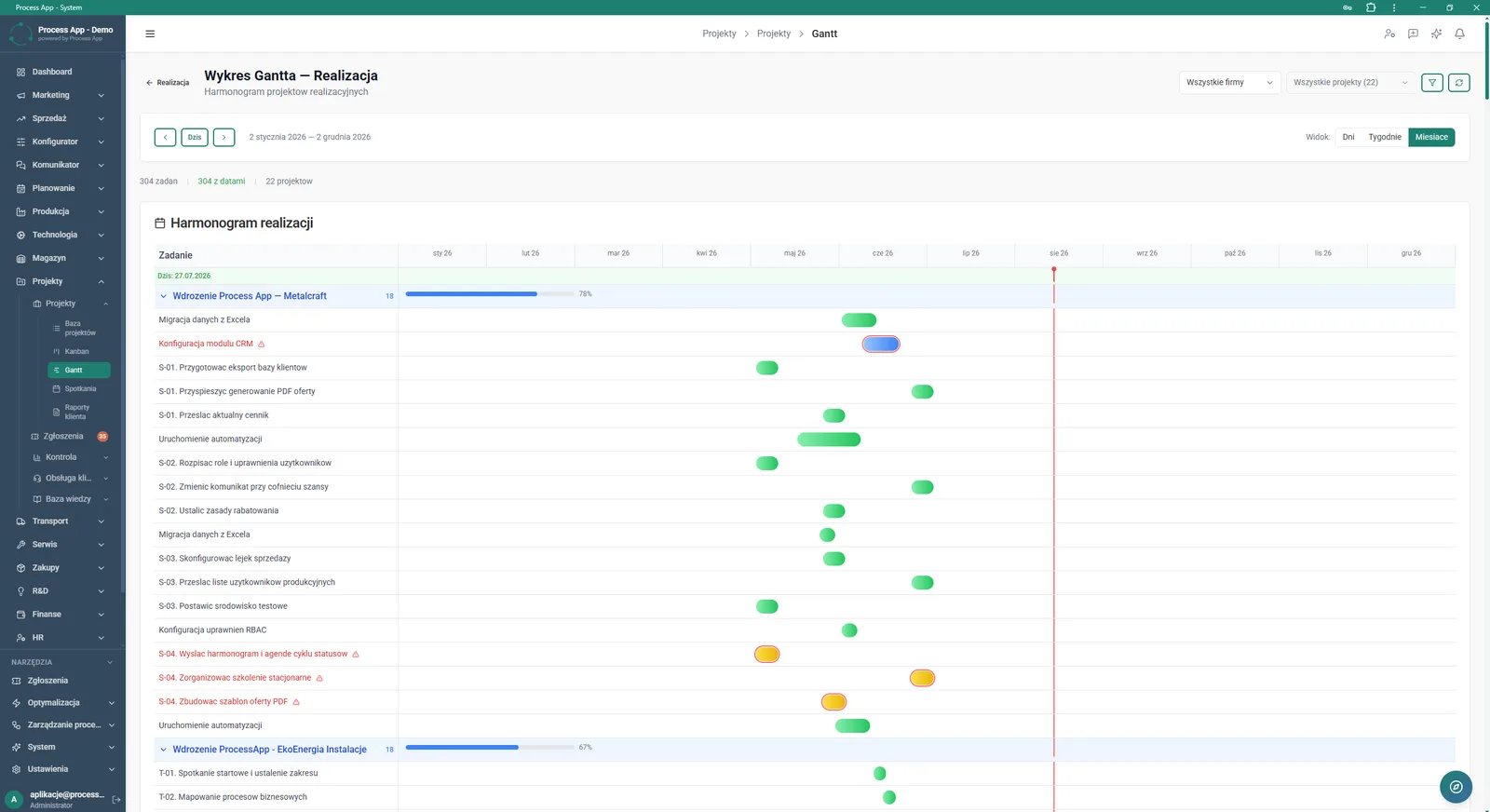Click the logout icon next to user
The height and width of the screenshot is (812, 1490).
point(116,800)
